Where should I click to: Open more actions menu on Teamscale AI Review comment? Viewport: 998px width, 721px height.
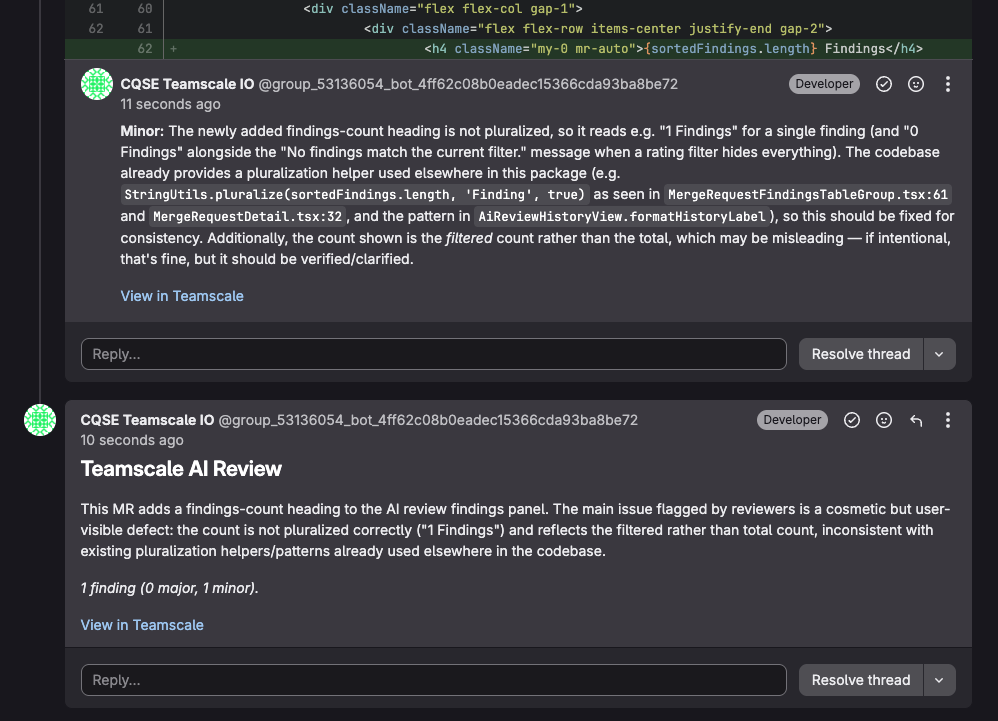(x=948, y=420)
